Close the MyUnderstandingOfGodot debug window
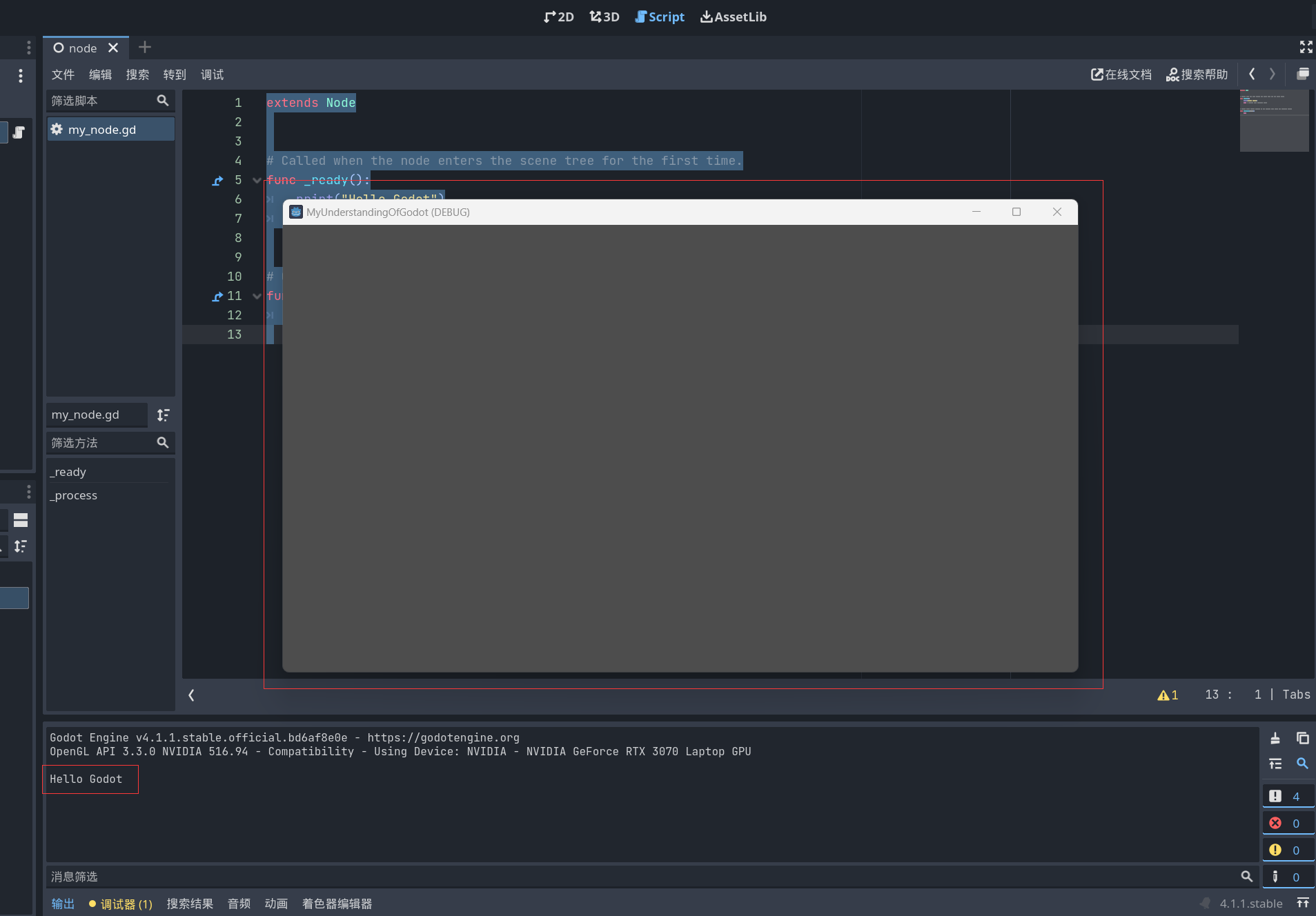This screenshot has width=1316, height=916. coord(1057,212)
